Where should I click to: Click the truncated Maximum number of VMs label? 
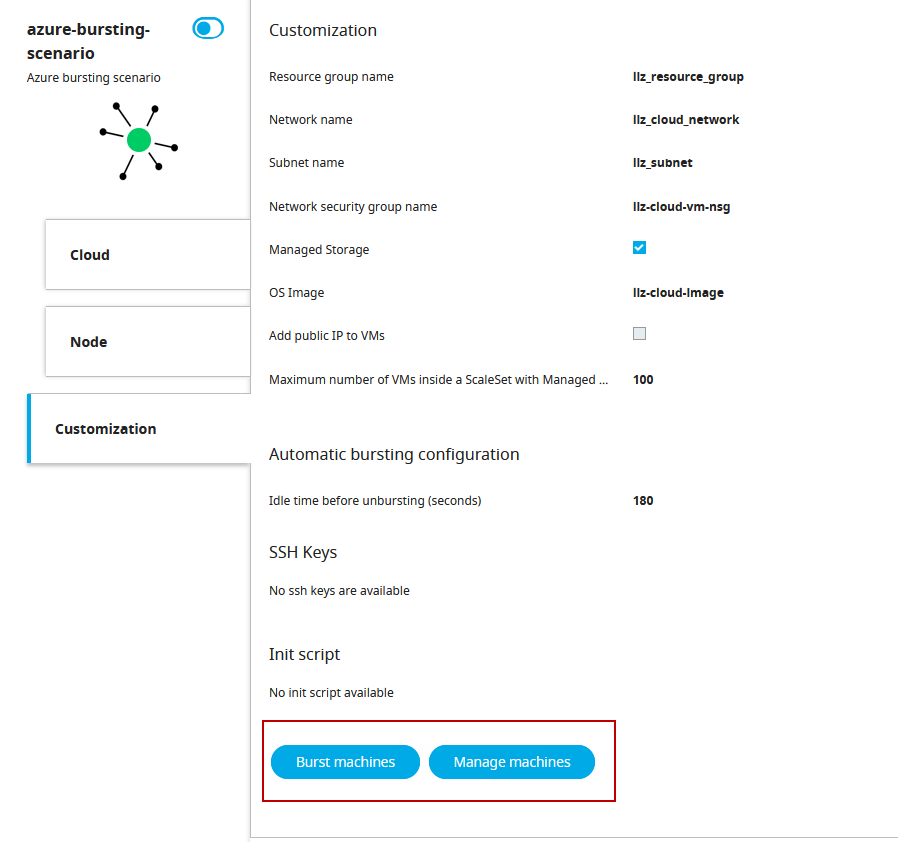pos(438,380)
